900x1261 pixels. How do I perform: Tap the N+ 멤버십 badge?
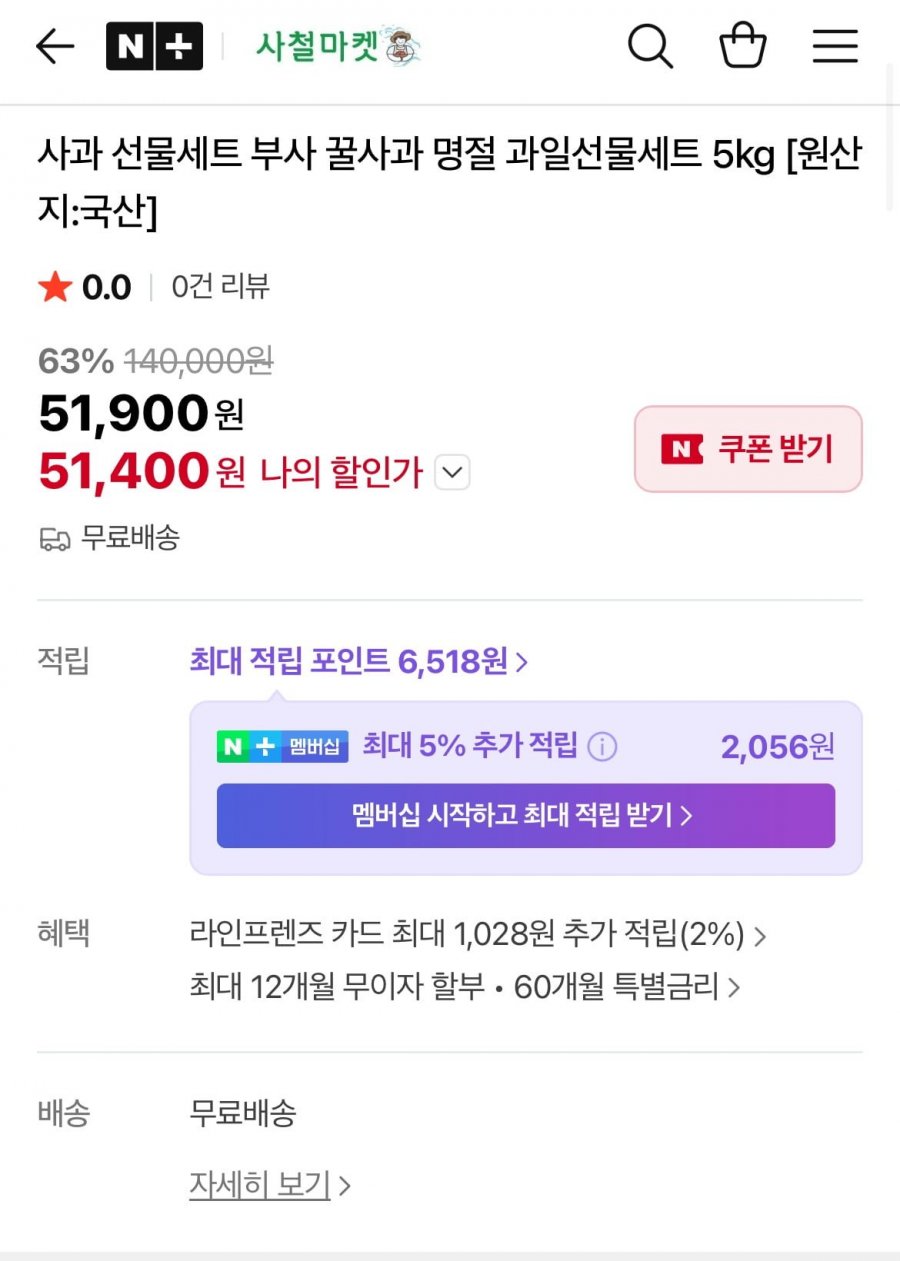(x=282, y=747)
